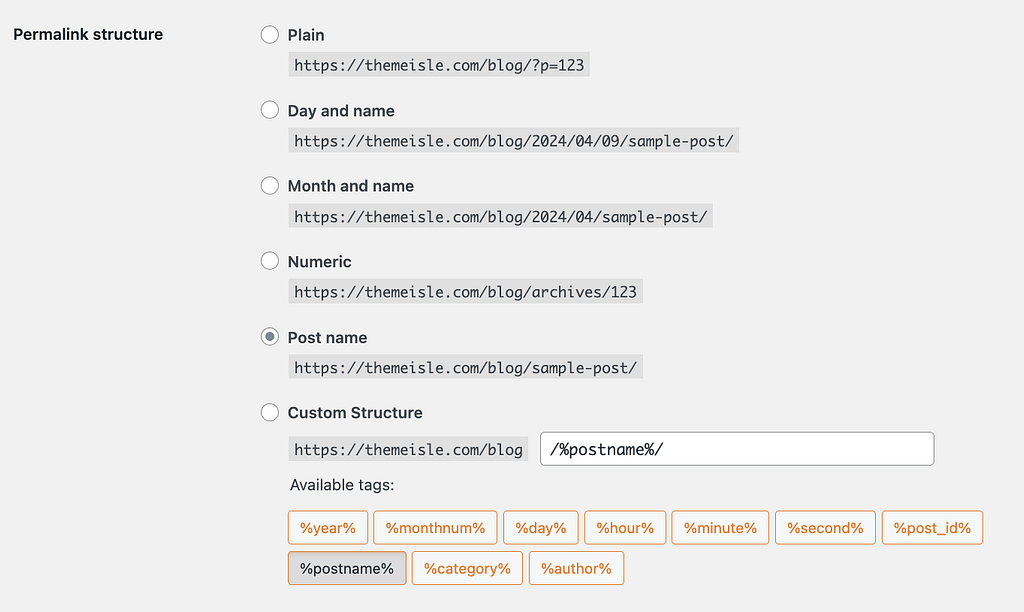1024x612 pixels.
Task: Select the Plain permalink radio button
Action: tap(269, 35)
